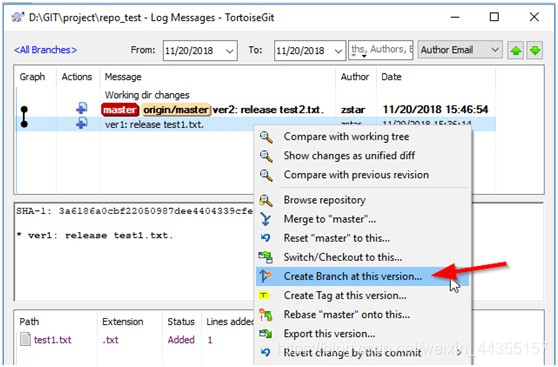This screenshot has width=558, height=367.
Task: Click the graph node of ver2 commit
Action: 24,109
